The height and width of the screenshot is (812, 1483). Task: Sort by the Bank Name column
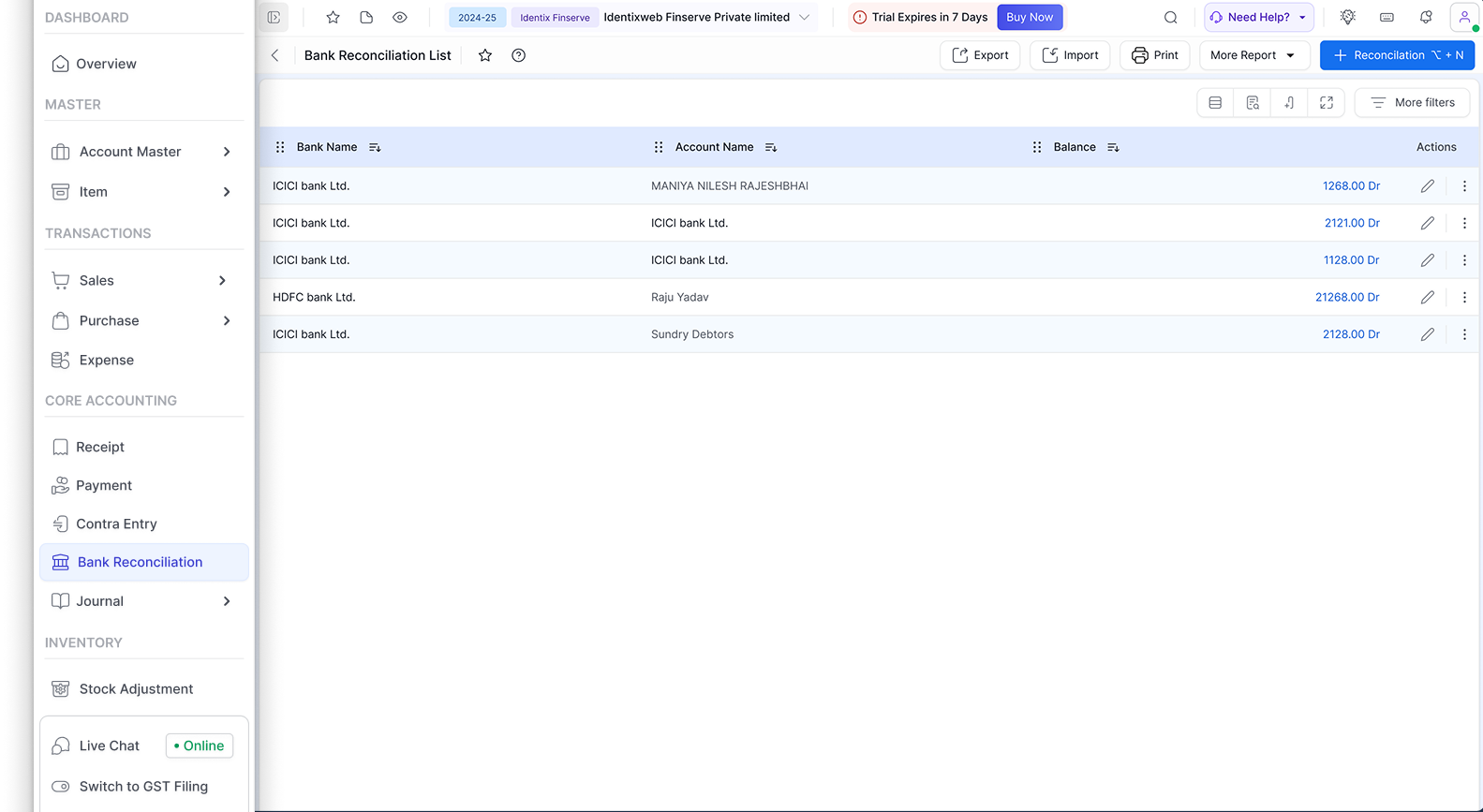tap(375, 147)
